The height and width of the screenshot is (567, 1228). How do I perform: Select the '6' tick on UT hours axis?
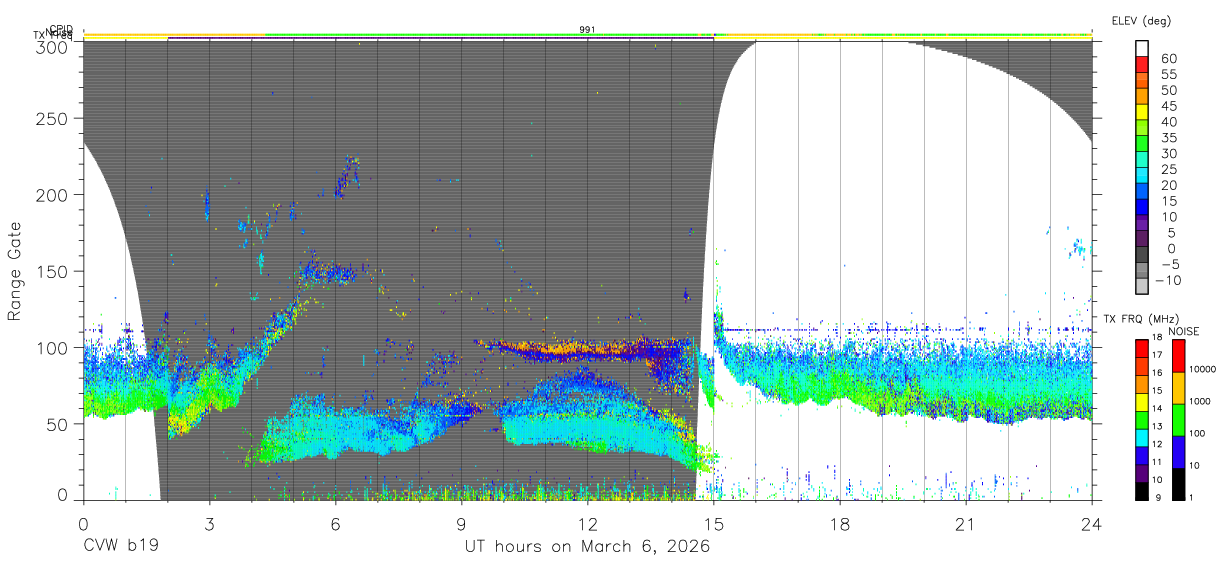[335, 523]
